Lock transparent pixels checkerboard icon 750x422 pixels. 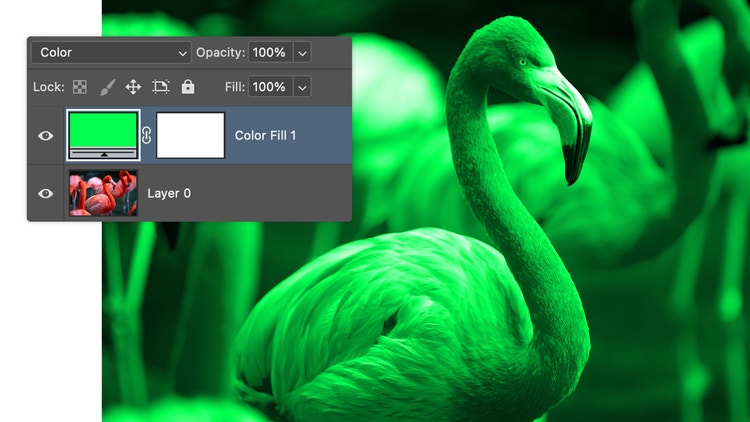tap(79, 87)
